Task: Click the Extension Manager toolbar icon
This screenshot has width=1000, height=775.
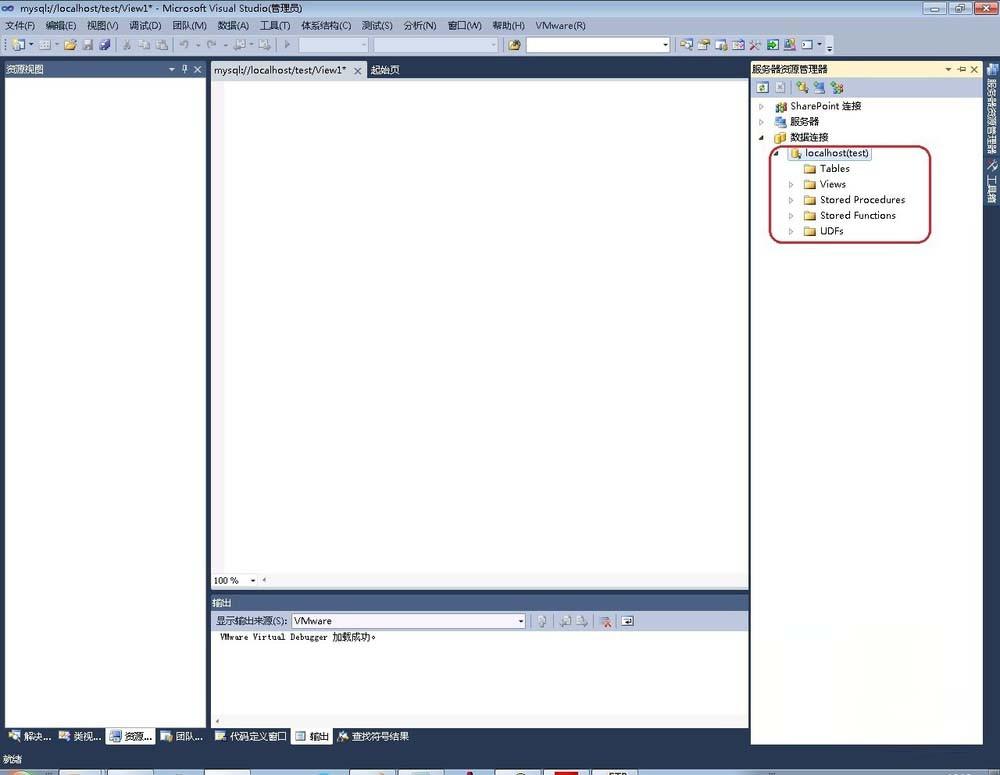Action: pos(790,45)
